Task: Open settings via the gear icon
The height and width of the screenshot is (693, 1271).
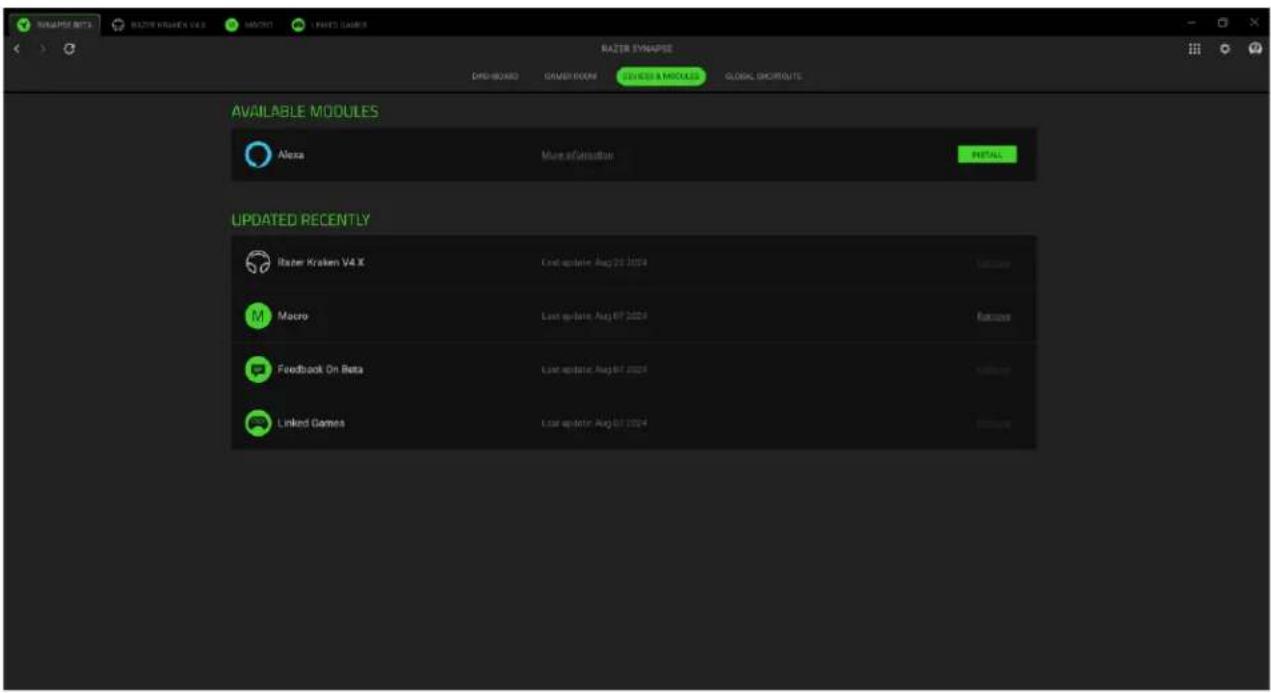Action: coord(1224,48)
